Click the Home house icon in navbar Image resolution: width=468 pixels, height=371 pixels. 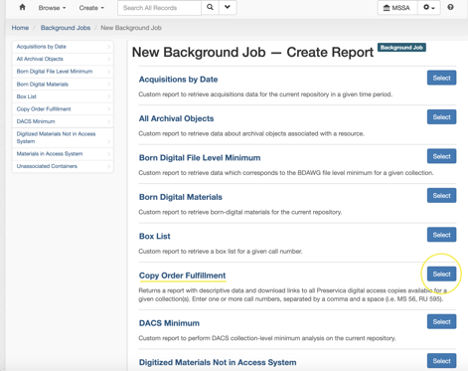[22, 7]
